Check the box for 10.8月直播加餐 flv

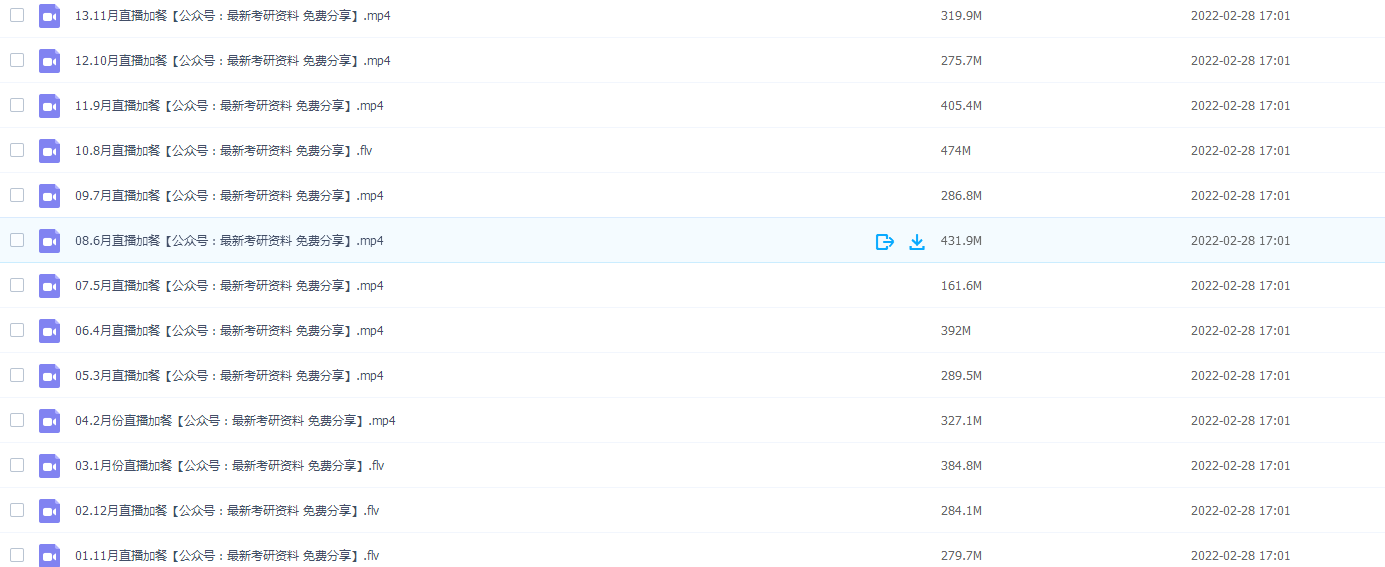coord(17,150)
